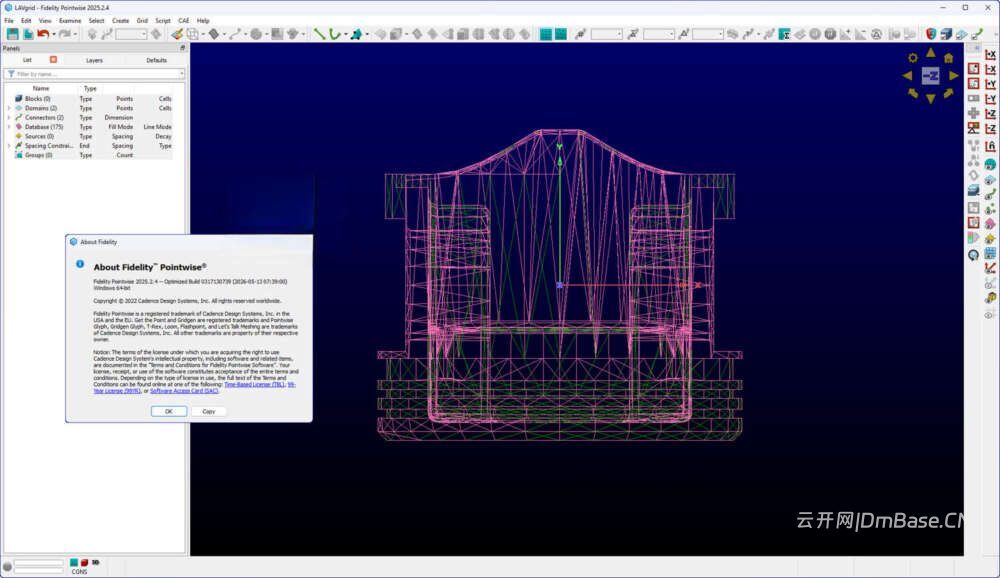
Task: Click the red Undo arrow icon
Action: 43,34
